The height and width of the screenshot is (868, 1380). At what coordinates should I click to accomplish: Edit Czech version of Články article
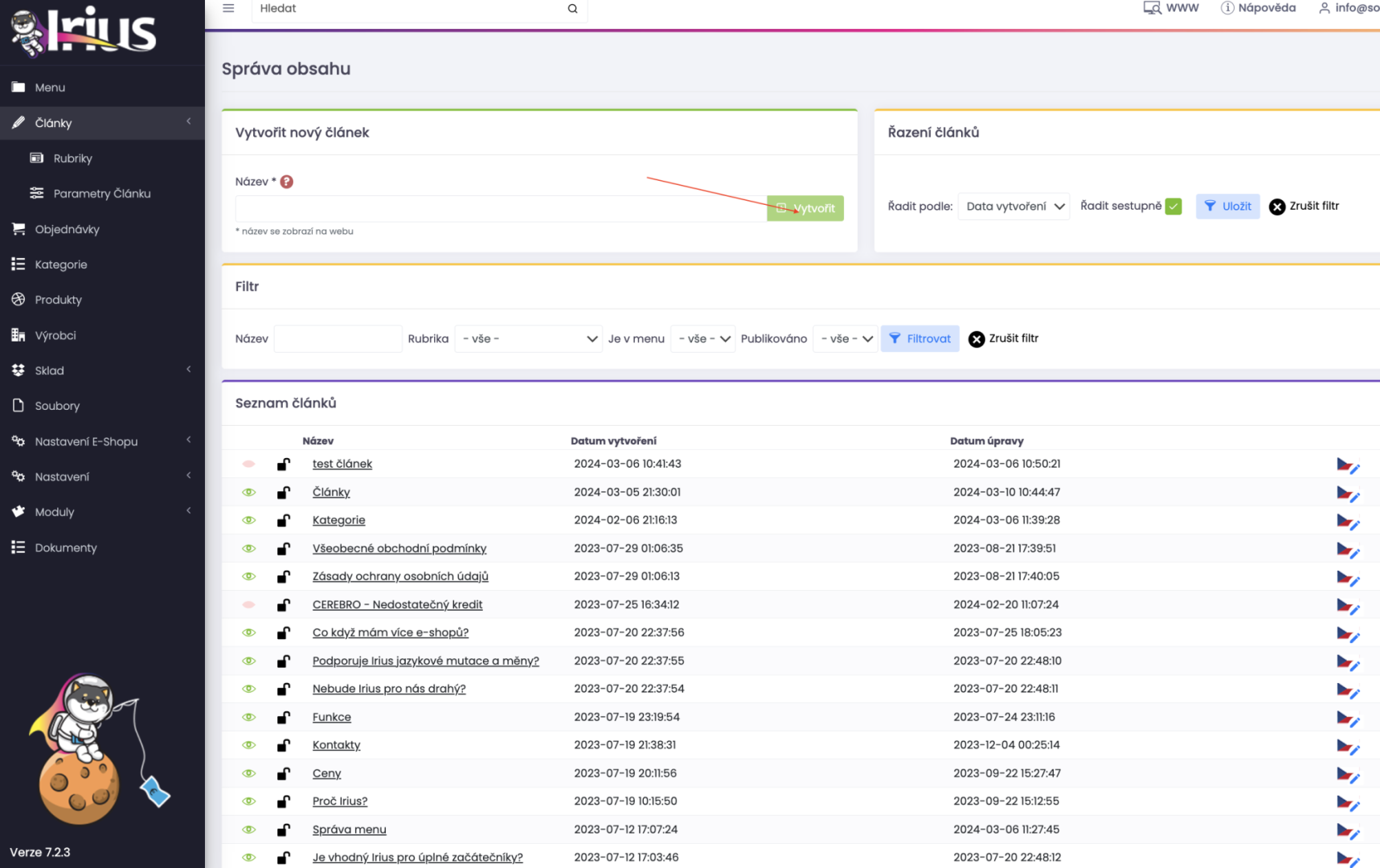tap(1348, 493)
